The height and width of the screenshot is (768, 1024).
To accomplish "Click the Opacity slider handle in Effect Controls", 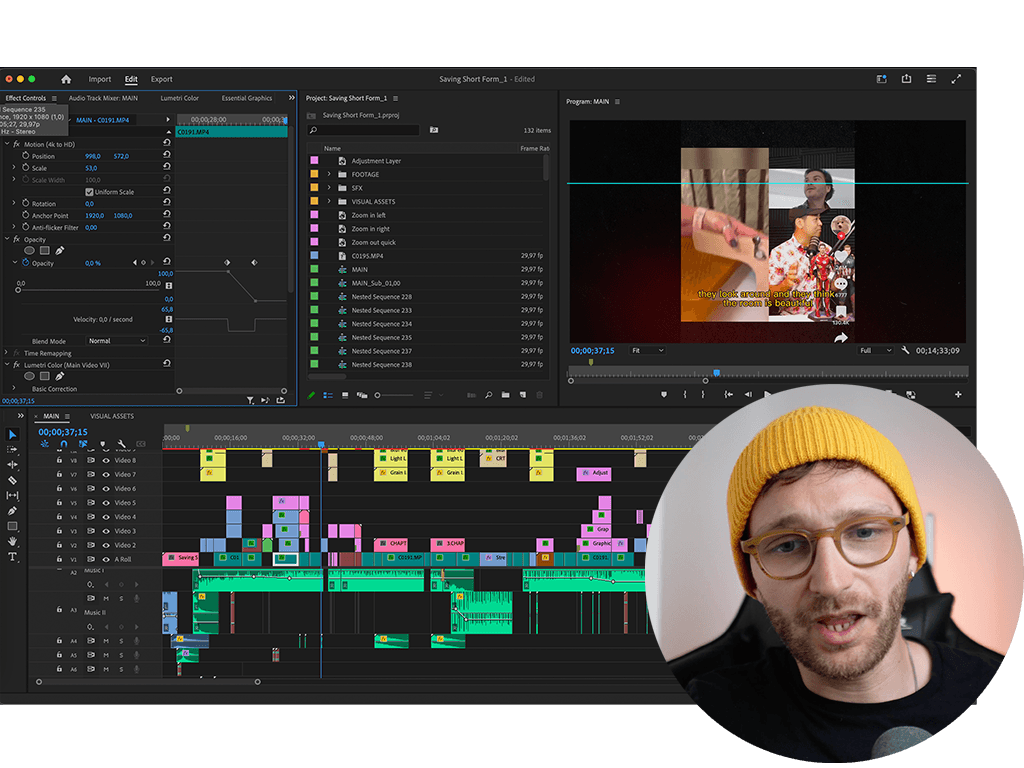I will (x=18, y=290).
